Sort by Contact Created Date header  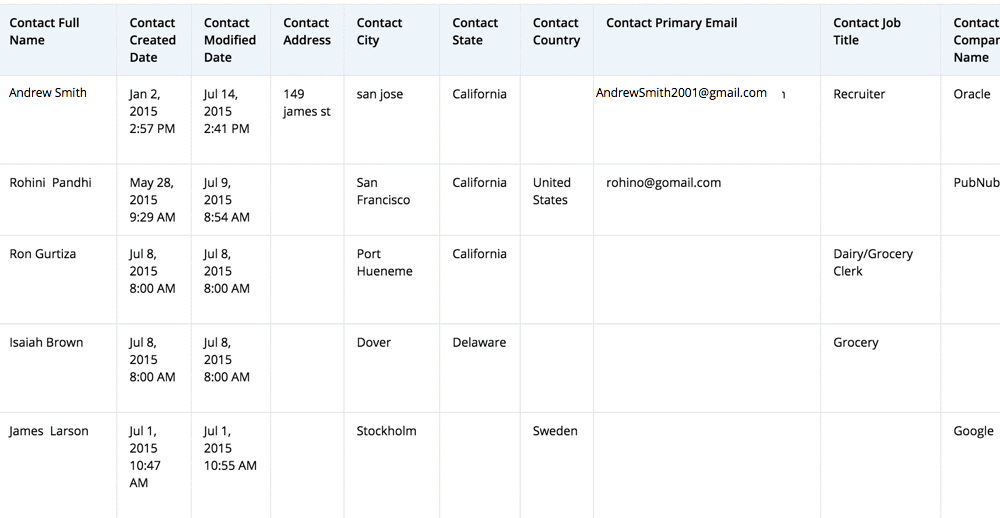(x=152, y=40)
